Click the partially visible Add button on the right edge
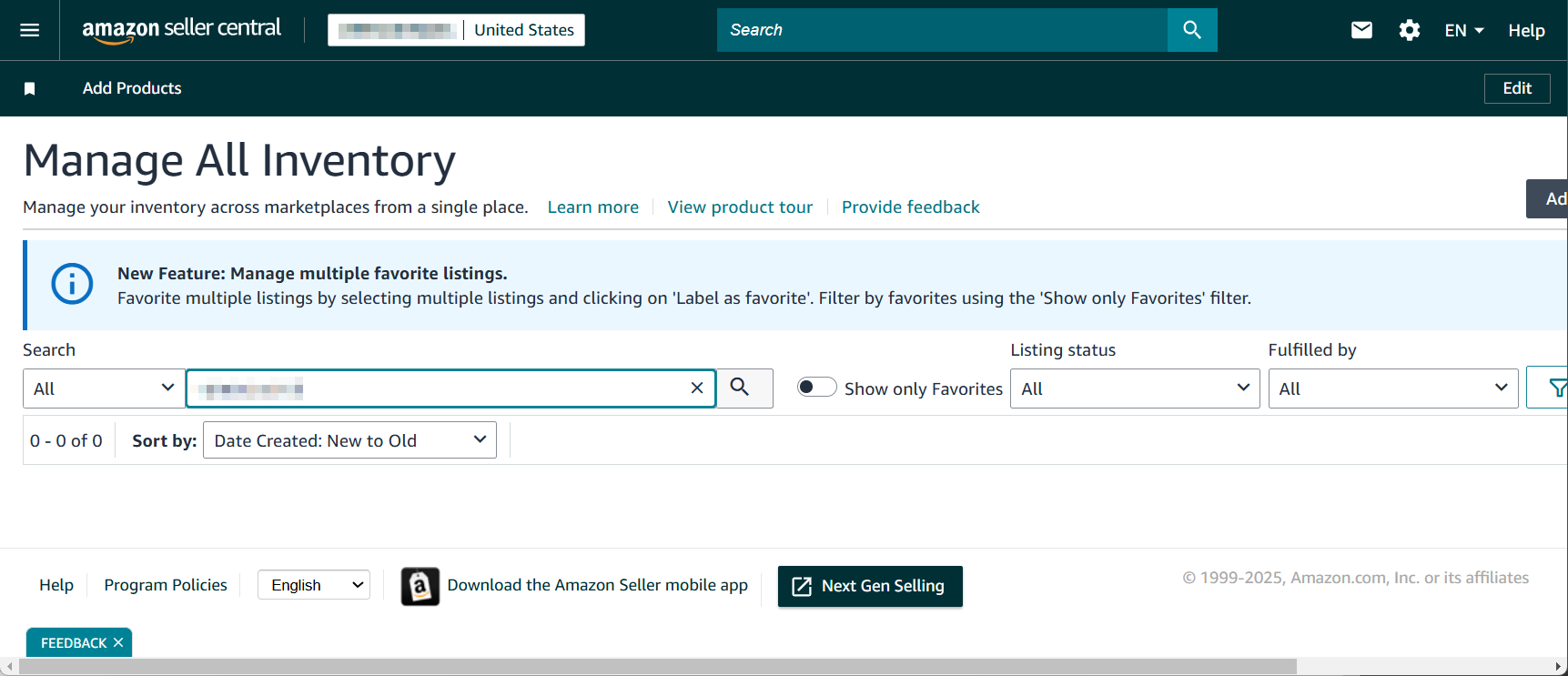The height and width of the screenshot is (676, 1568). coord(1547,198)
